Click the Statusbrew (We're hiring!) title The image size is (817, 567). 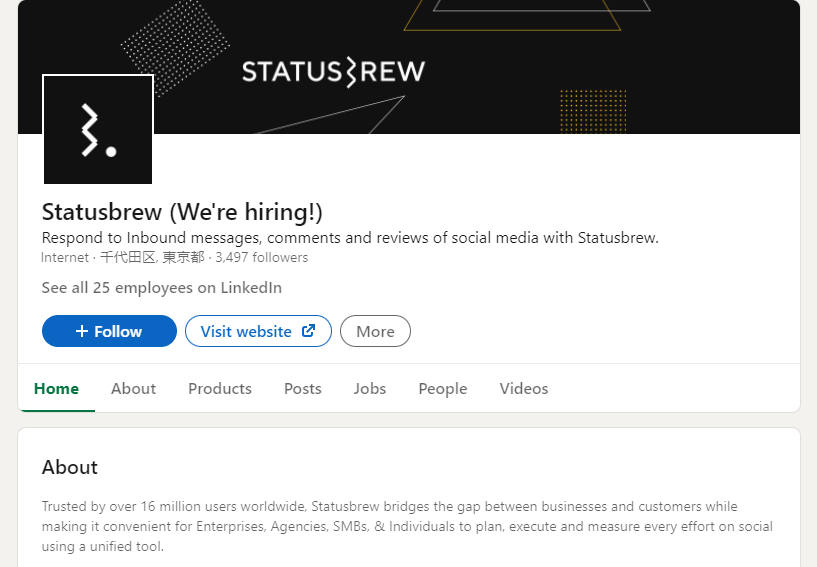pos(182,212)
